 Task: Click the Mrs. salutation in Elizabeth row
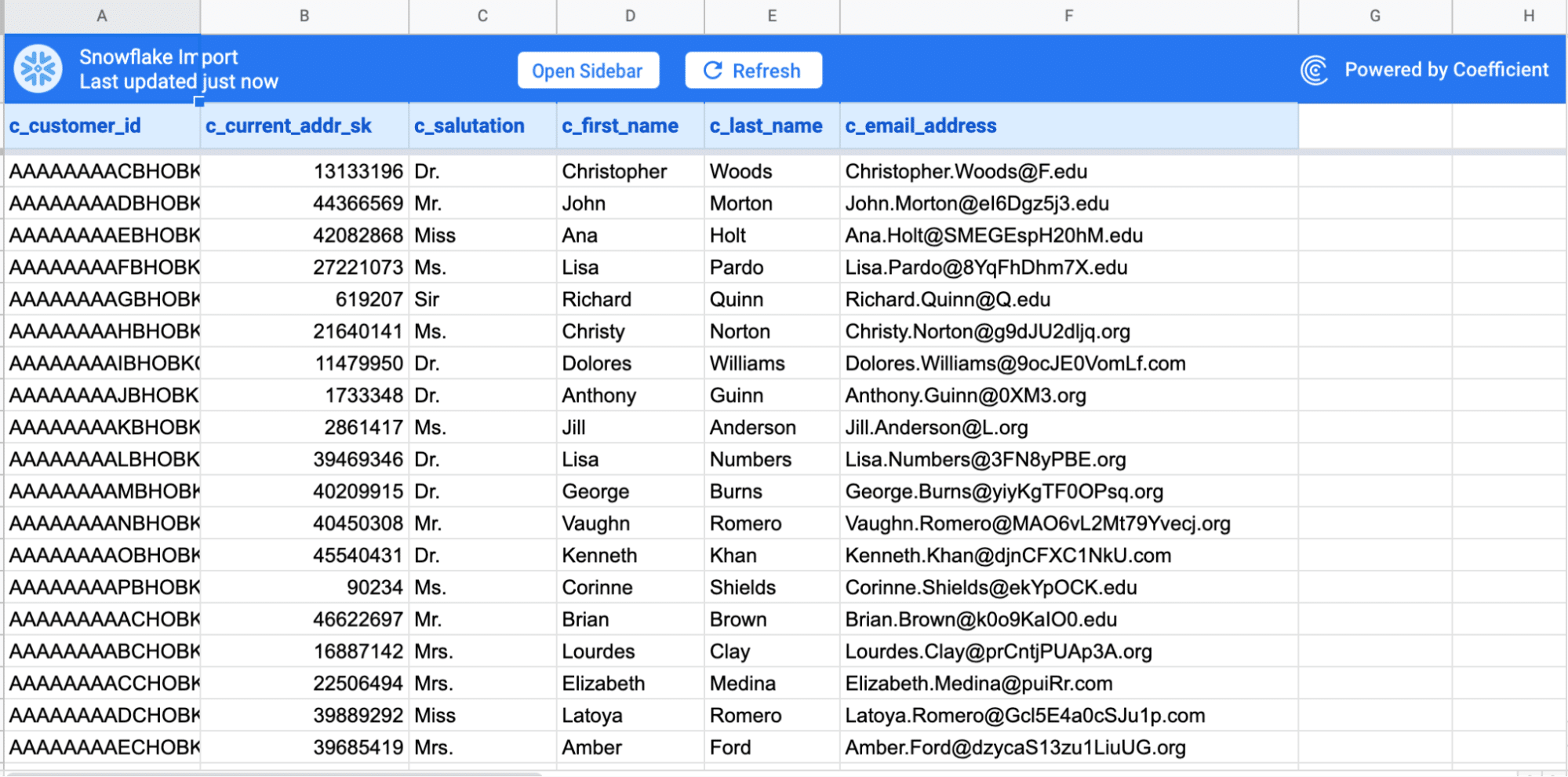pos(482,684)
